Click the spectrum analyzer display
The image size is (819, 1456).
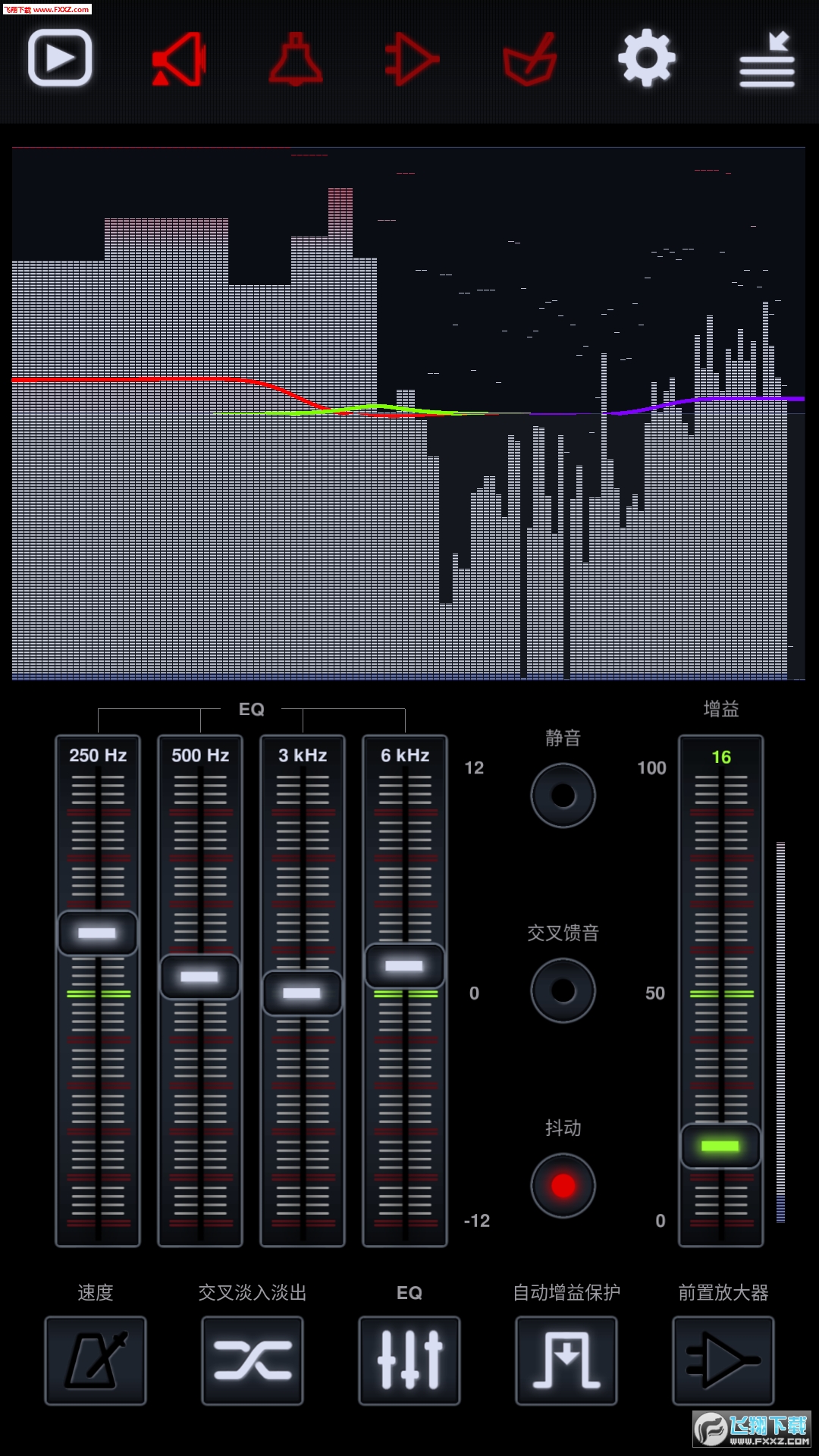[409, 413]
